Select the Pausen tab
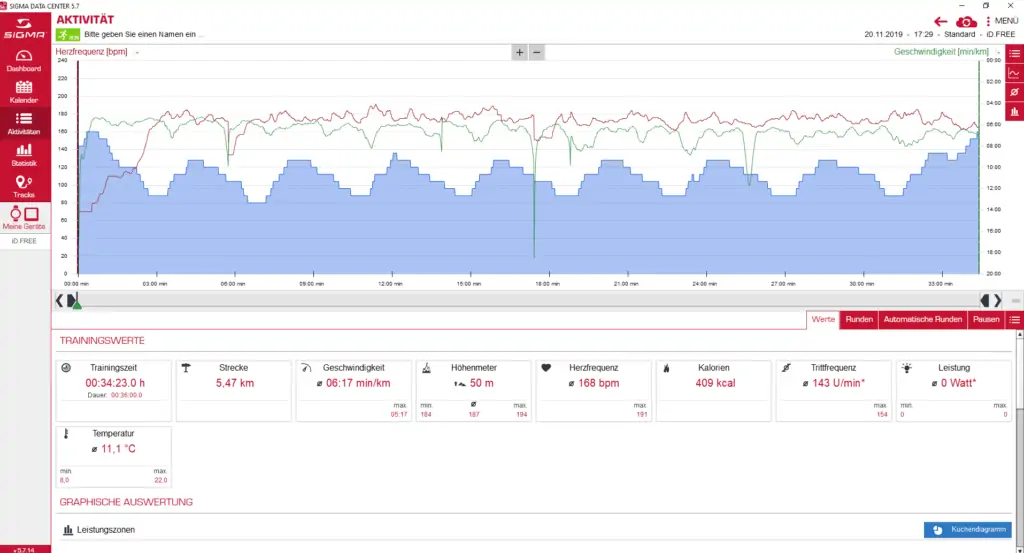 click(x=986, y=320)
